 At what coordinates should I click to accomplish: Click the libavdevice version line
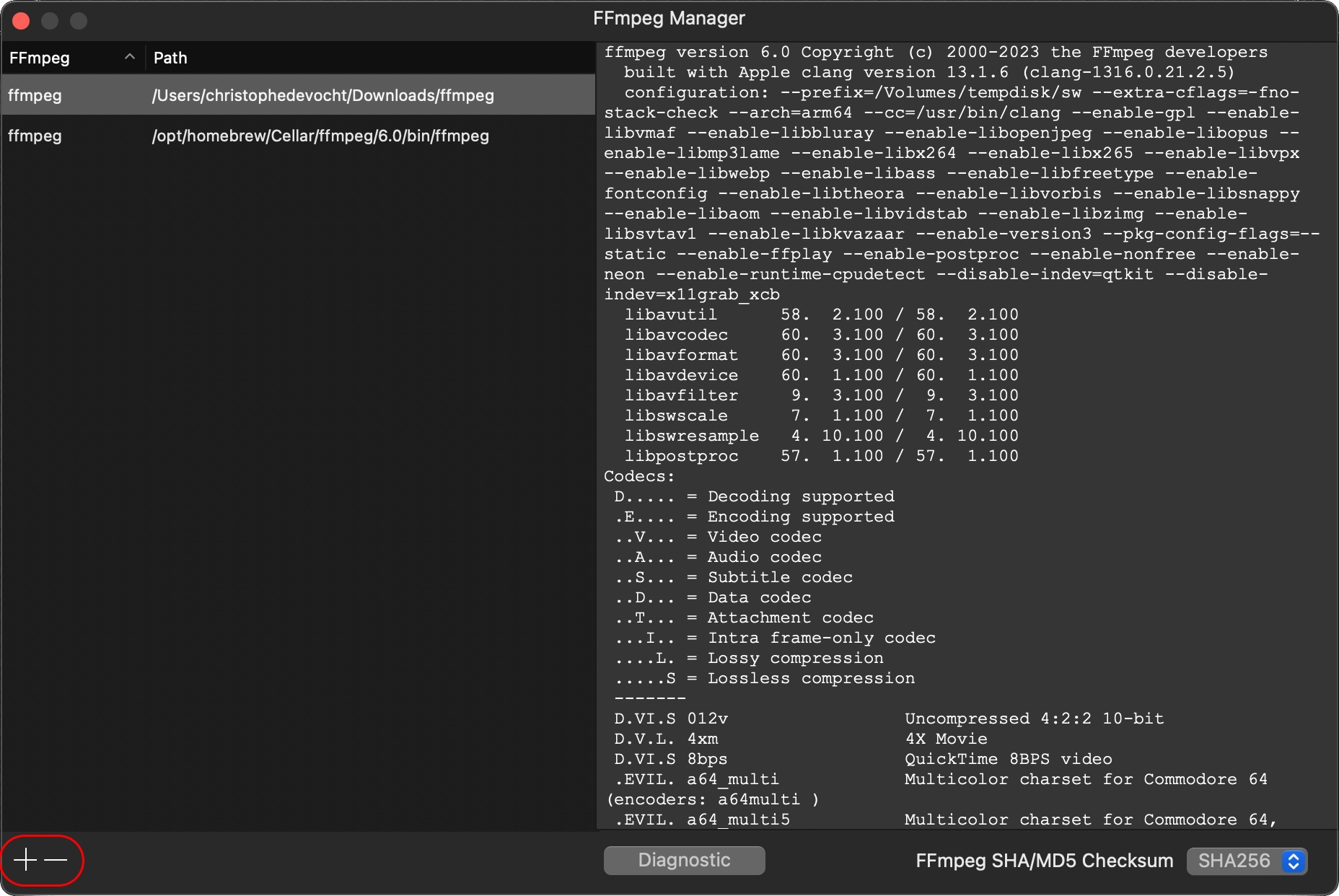(822, 375)
